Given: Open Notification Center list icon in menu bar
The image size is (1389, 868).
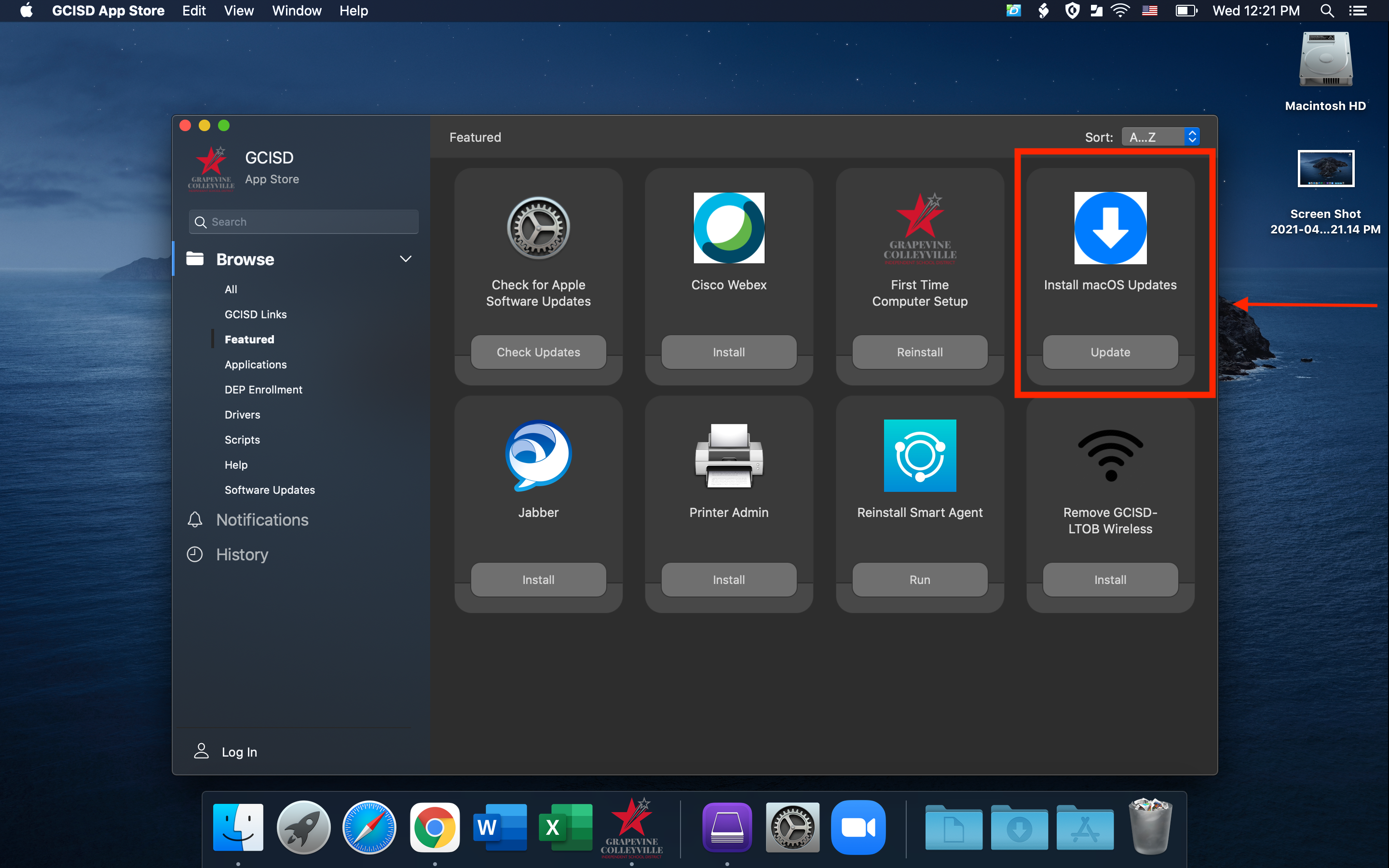Looking at the screenshot, I should (1358, 11).
